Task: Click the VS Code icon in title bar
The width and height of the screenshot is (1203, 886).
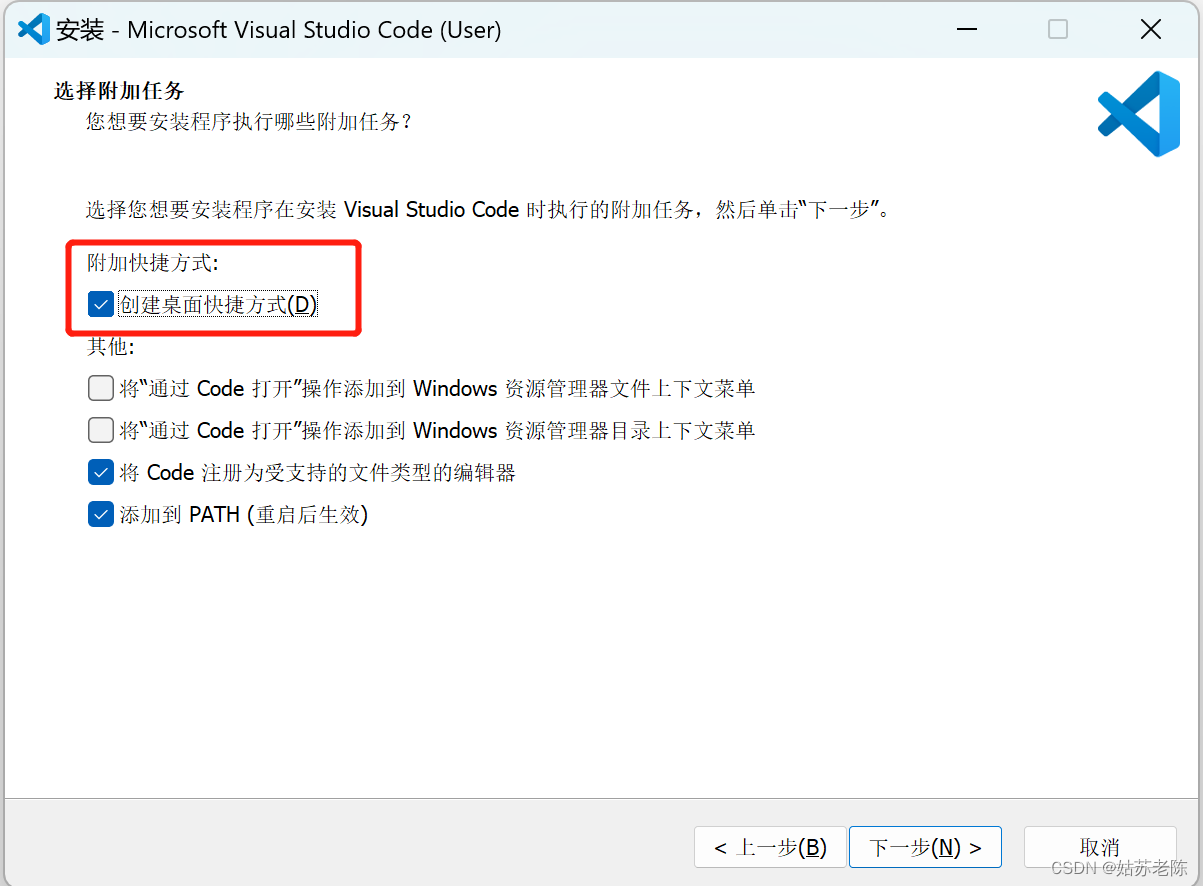Action: pos(33,29)
